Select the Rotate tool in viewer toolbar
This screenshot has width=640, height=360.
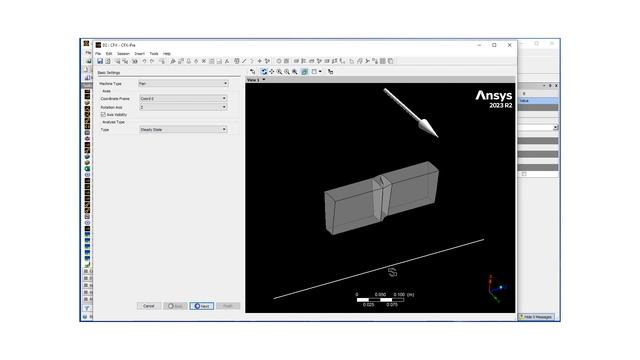[x=264, y=72]
